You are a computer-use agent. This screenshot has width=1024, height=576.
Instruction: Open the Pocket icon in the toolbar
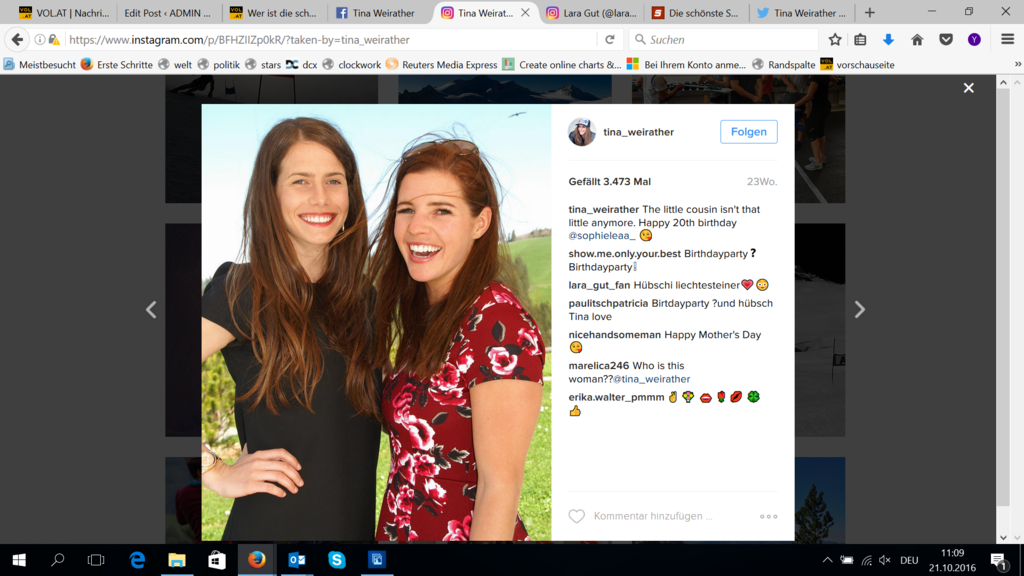946,40
